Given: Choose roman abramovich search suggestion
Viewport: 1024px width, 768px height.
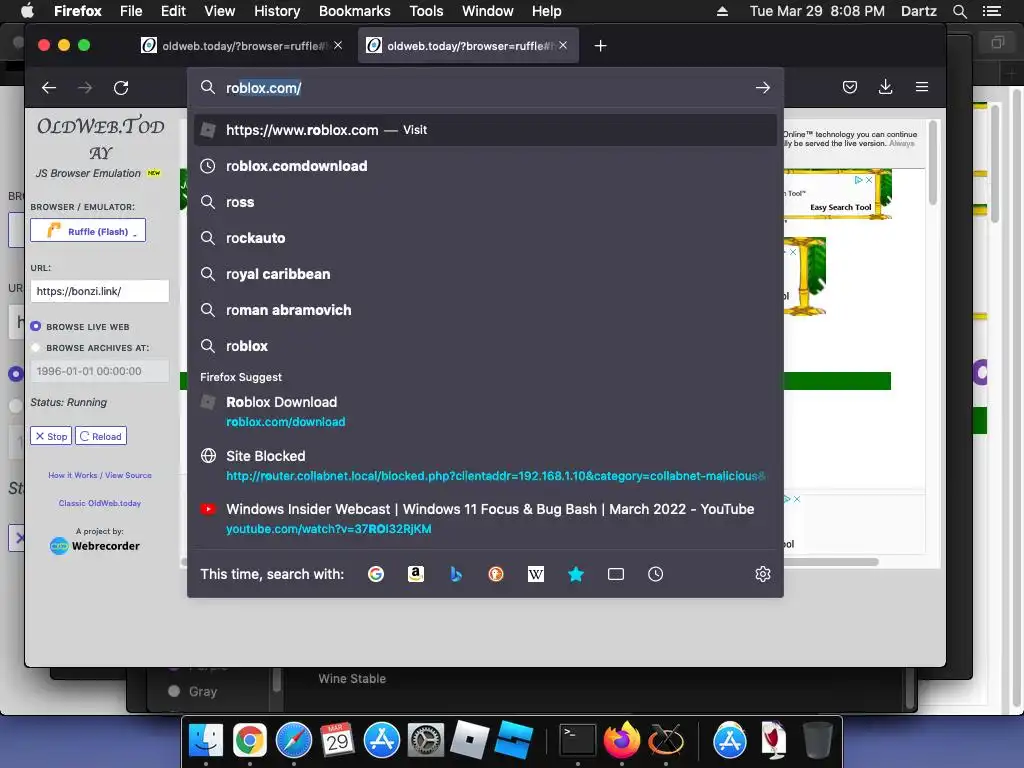Looking at the screenshot, I should [x=485, y=310].
